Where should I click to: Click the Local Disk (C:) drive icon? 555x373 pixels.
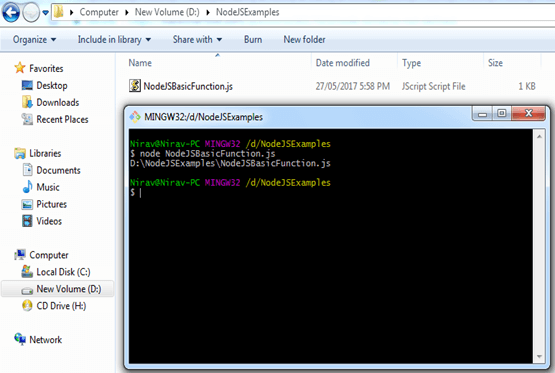click(x=27, y=271)
